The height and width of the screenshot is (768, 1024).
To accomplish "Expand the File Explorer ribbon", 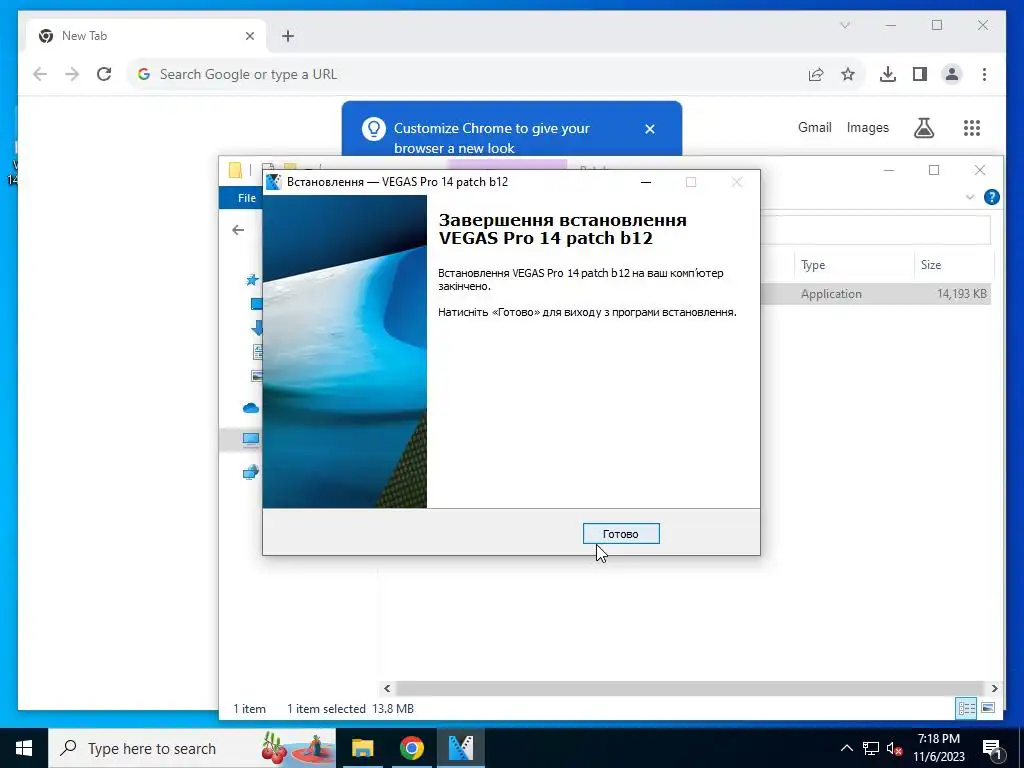I will click(970, 197).
